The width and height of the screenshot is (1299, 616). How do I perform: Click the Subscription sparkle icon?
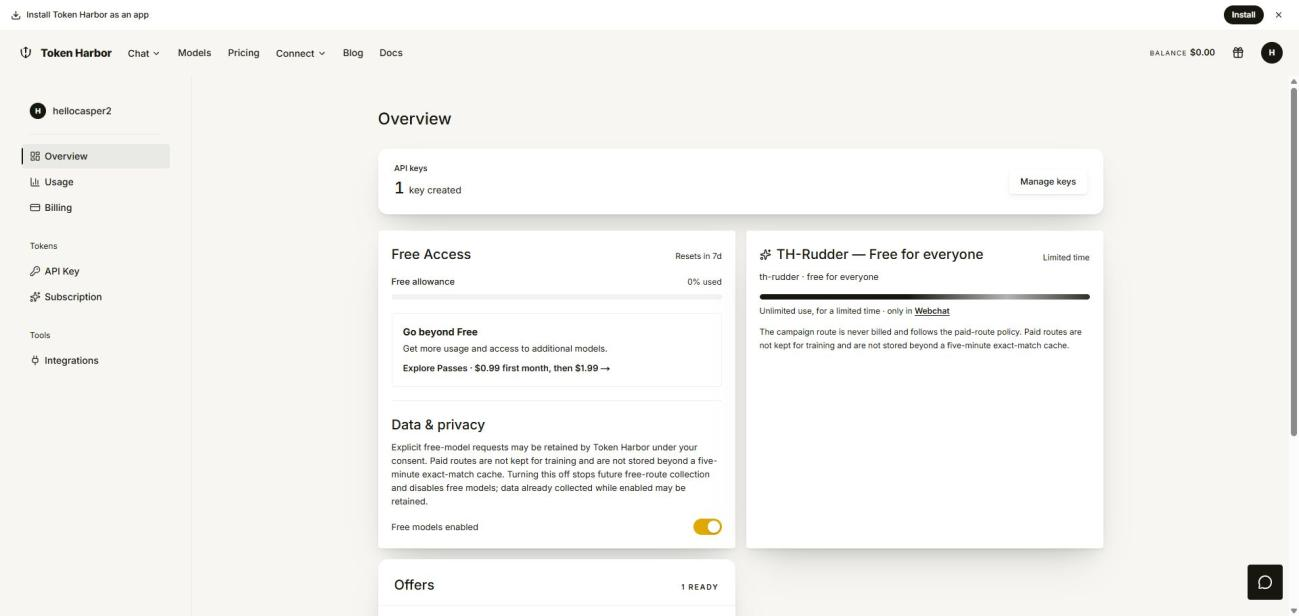pyautogui.click(x=35, y=297)
